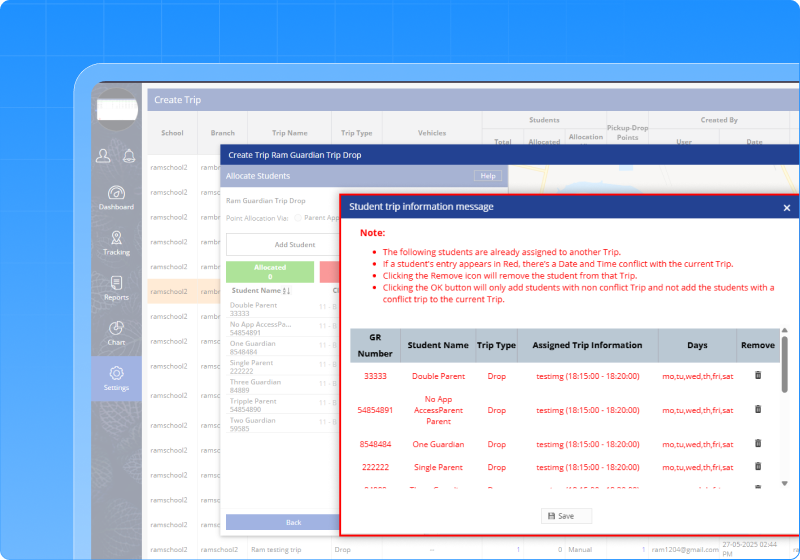Open the notifications bell
800x560 pixels.
(129, 155)
